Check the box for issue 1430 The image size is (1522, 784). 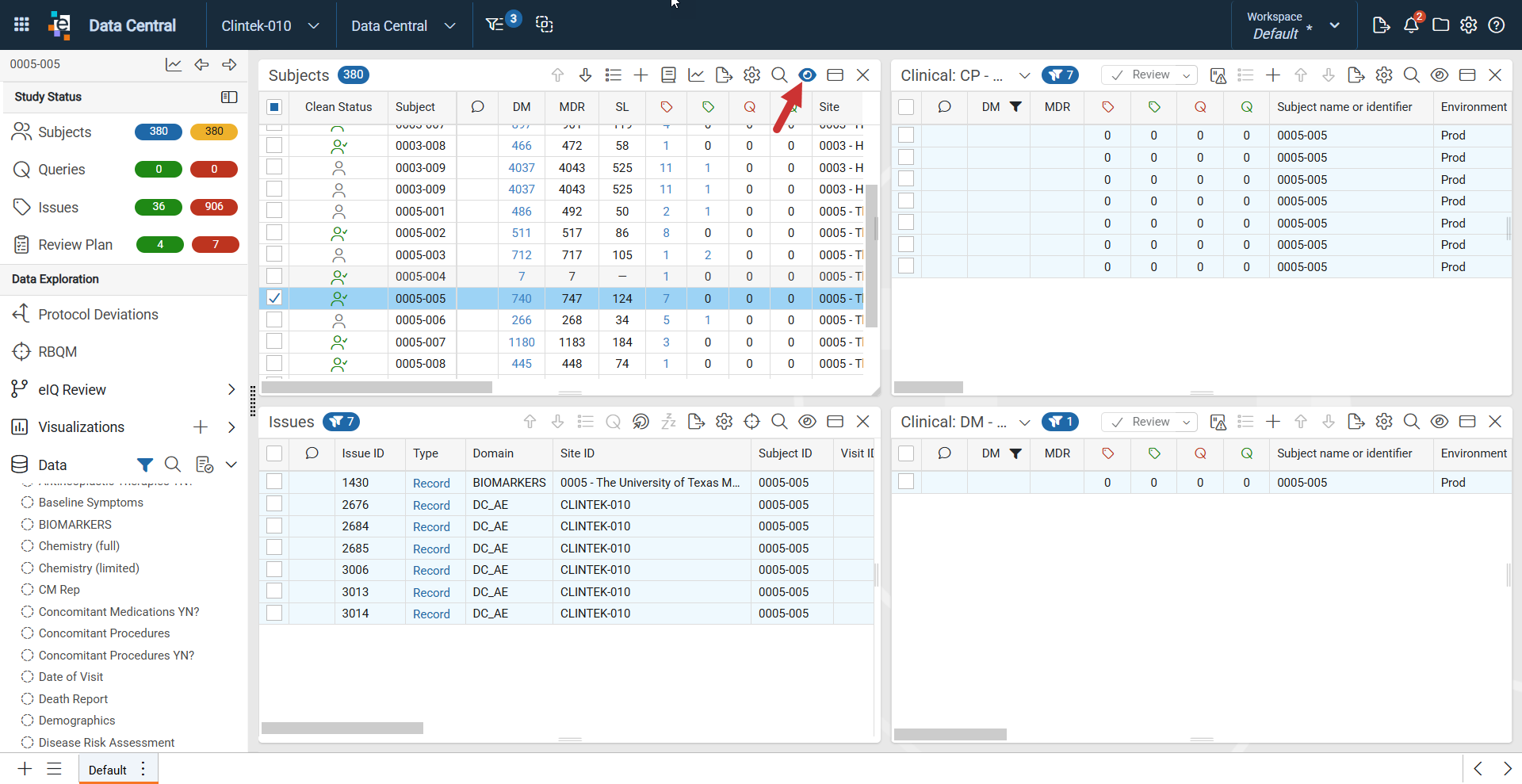(x=274, y=482)
